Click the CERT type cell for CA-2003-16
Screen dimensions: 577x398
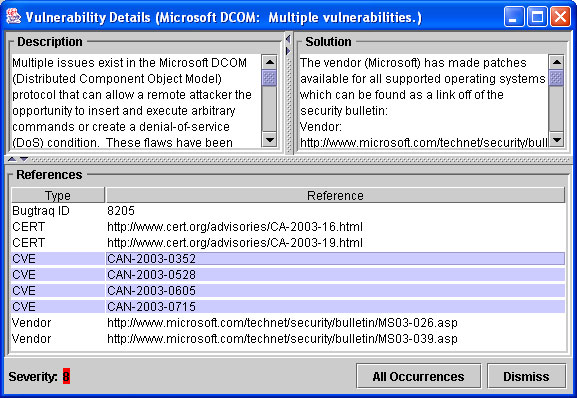58,227
